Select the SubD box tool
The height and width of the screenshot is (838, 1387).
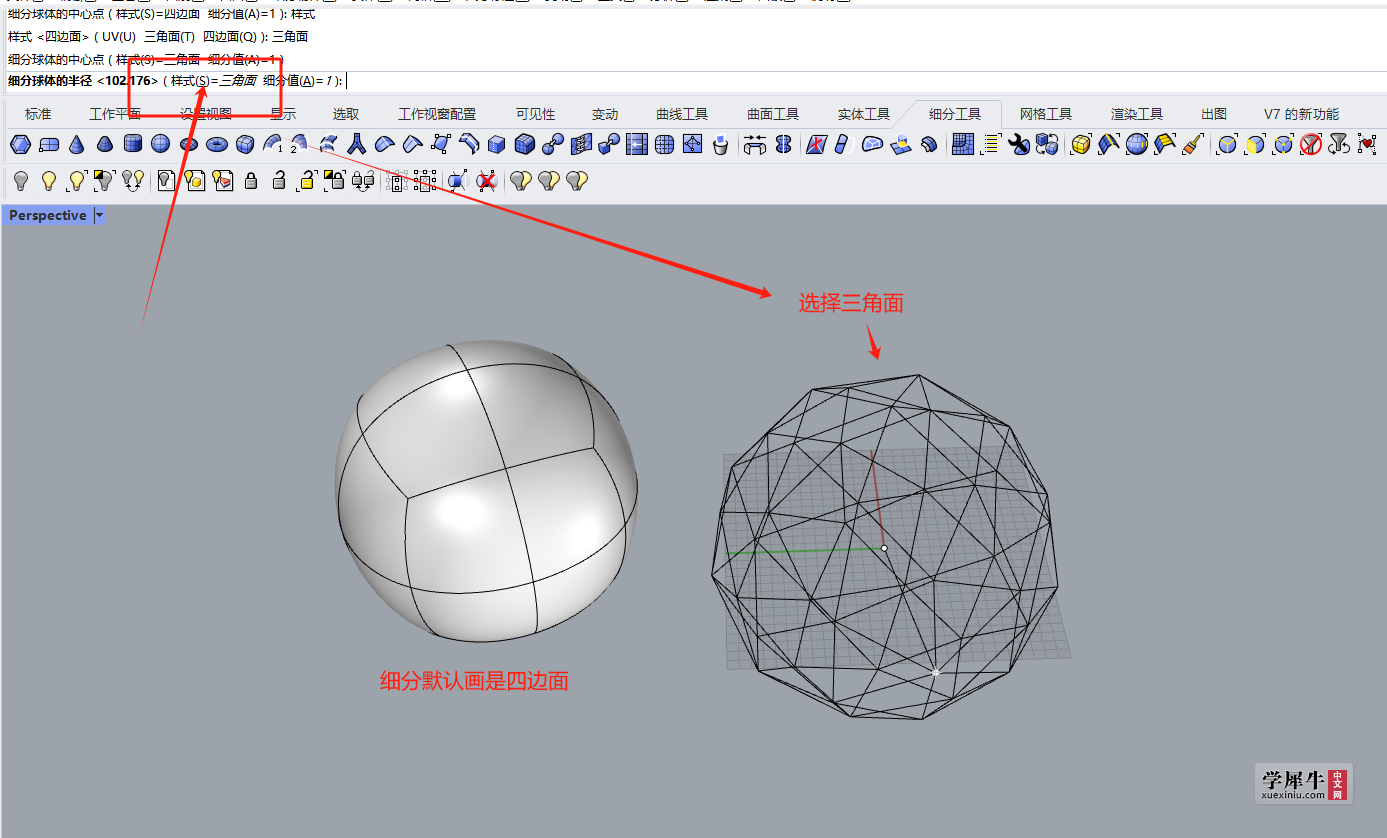pyautogui.click(x=245, y=146)
